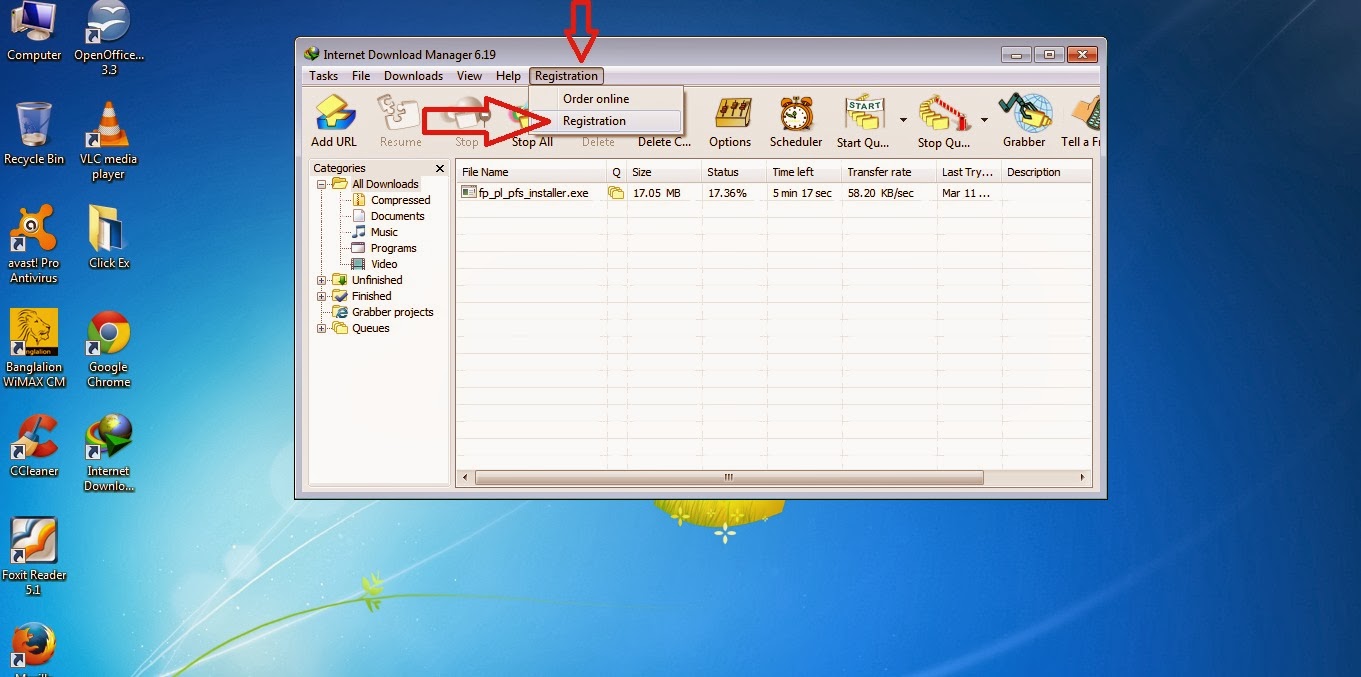Image resolution: width=1361 pixels, height=677 pixels.
Task: Collapse the All Downloads tree node
Action: [x=322, y=184]
